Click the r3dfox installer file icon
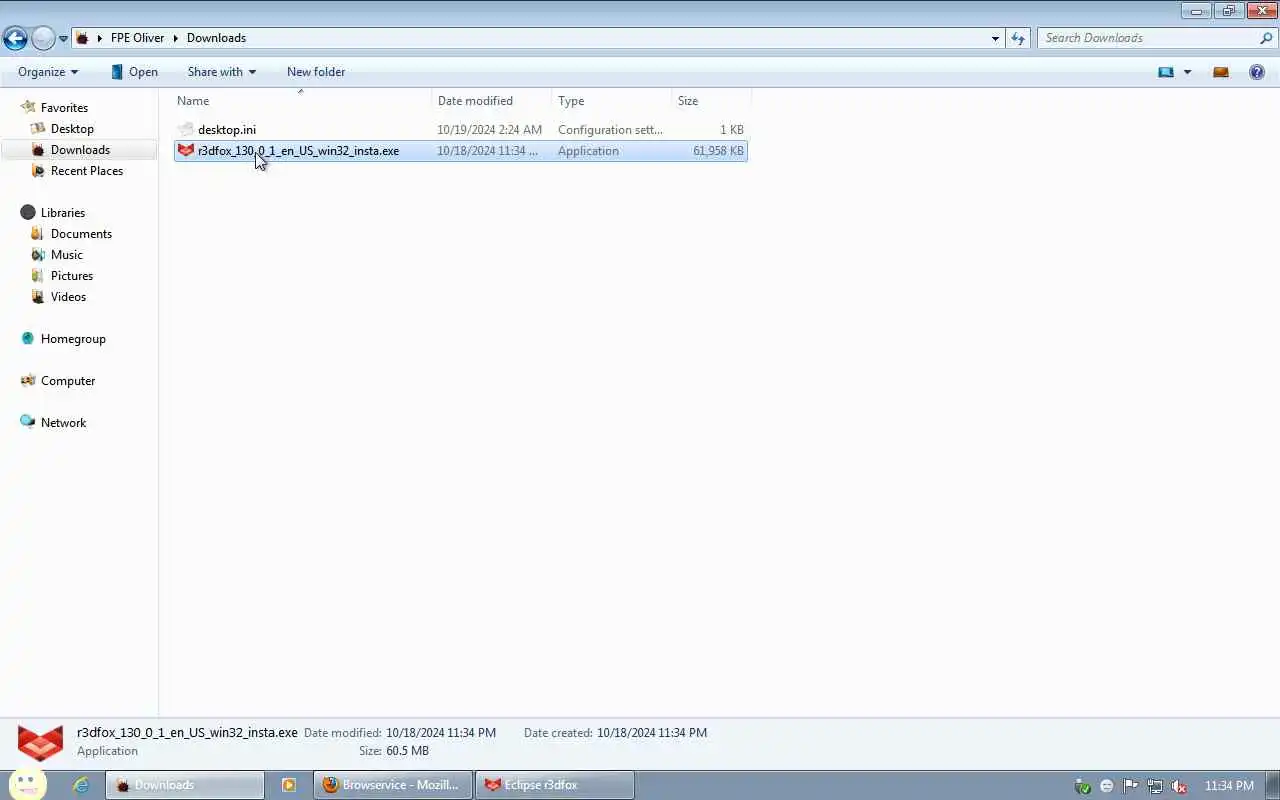Image resolution: width=1280 pixels, height=800 pixels. coord(186,151)
